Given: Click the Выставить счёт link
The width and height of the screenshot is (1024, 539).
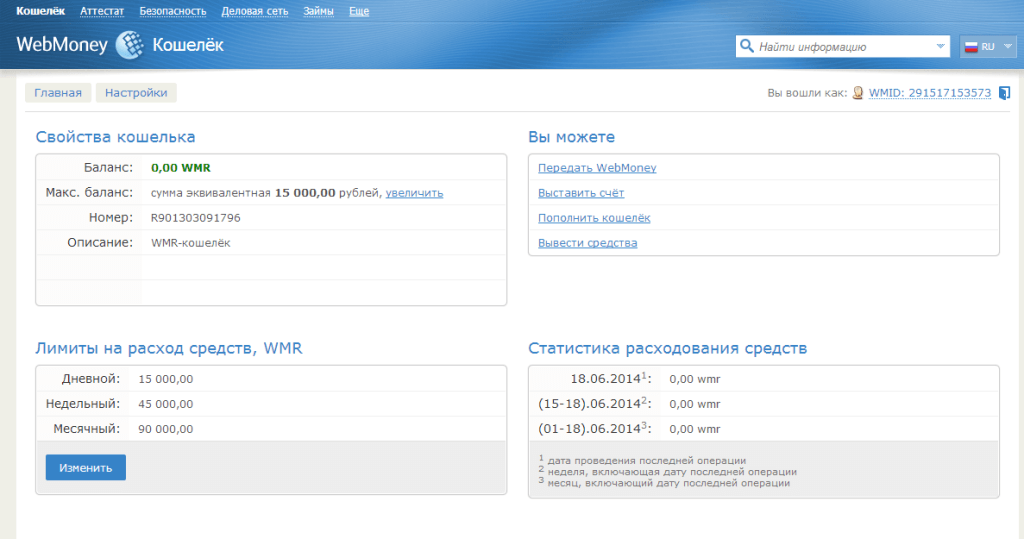Looking at the screenshot, I should 581,193.
